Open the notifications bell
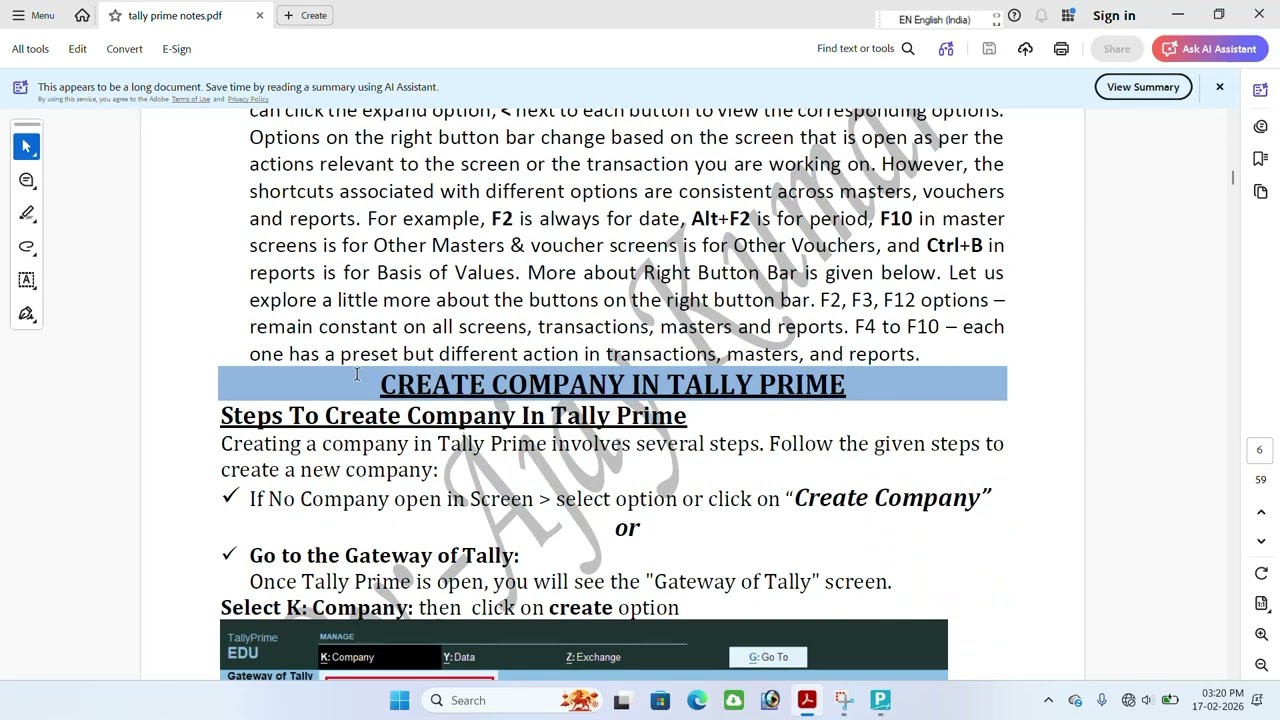Image resolution: width=1280 pixels, height=720 pixels. pos(1041,15)
